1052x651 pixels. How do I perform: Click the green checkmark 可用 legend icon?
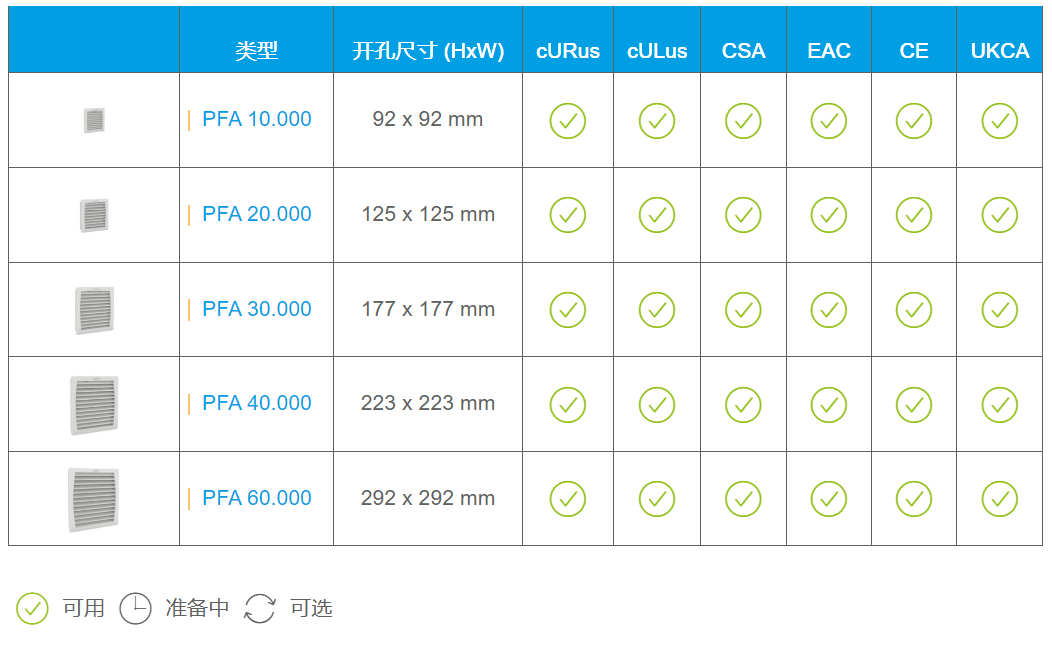32,608
